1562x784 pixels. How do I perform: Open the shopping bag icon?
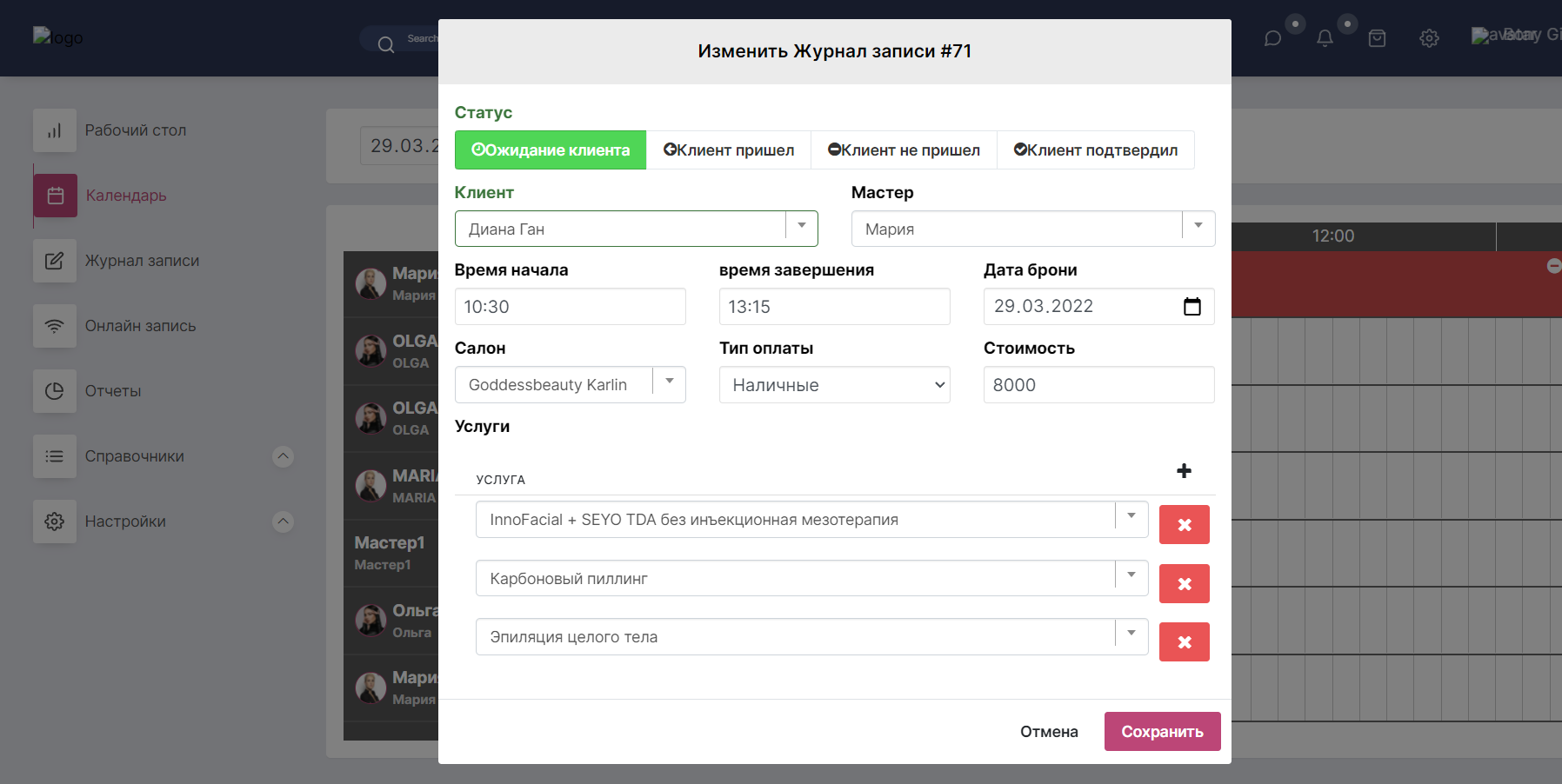(1377, 38)
